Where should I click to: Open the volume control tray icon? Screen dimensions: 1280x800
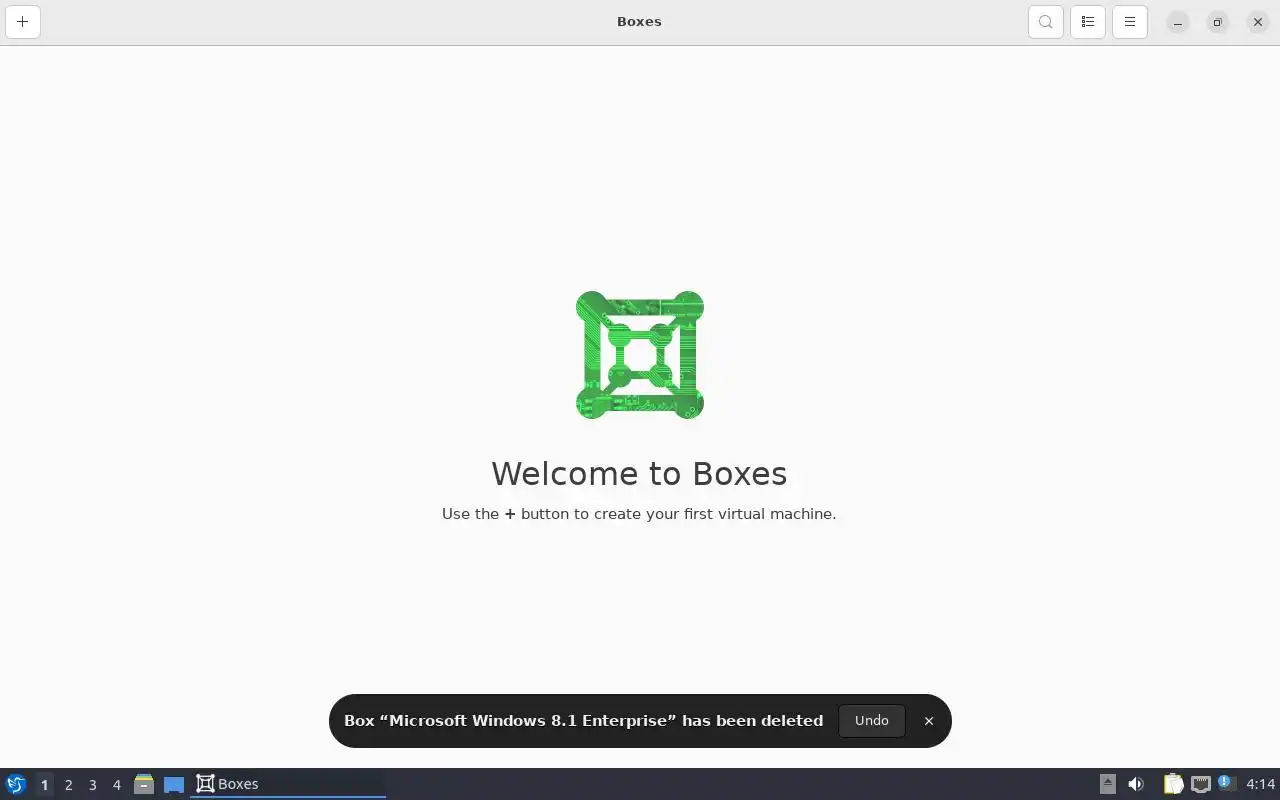click(x=1136, y=784)
